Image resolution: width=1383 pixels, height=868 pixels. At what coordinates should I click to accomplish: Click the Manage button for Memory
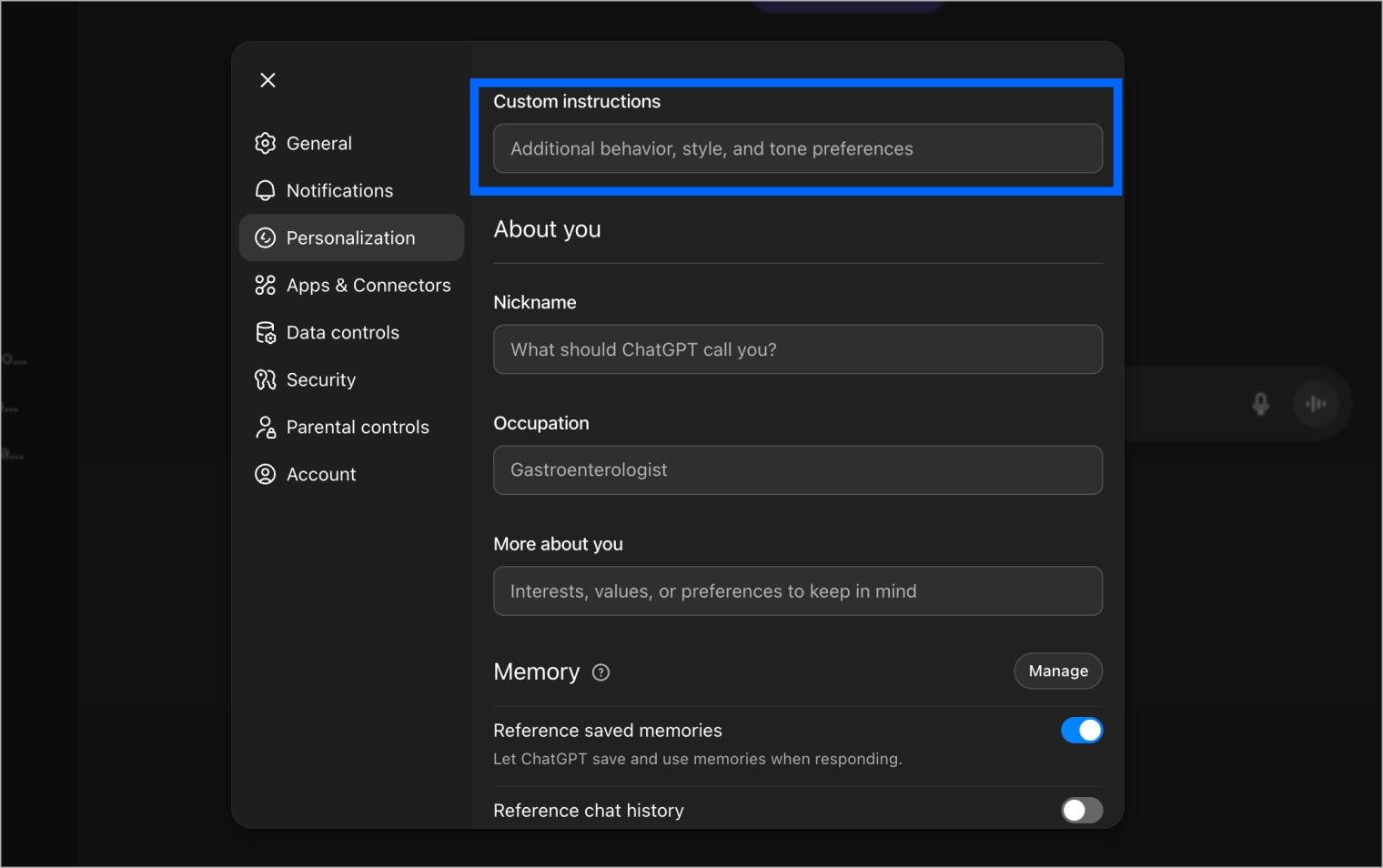1057,671
